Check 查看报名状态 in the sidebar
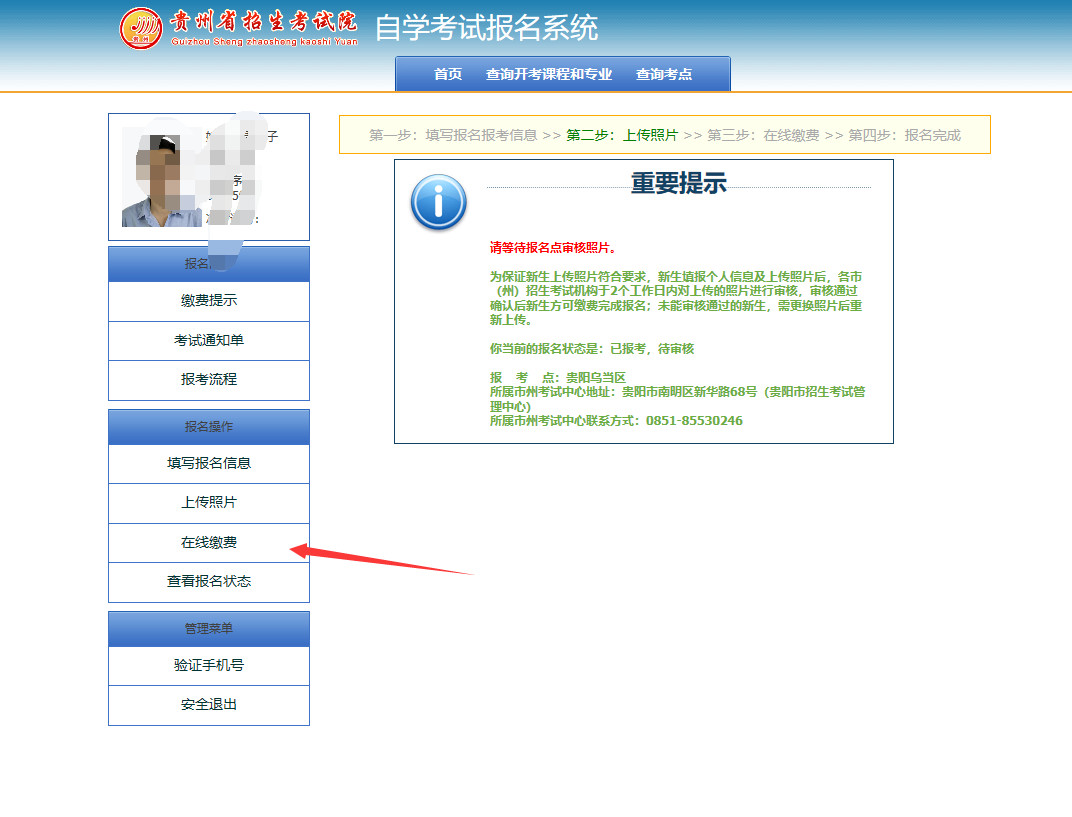The image size is (1072, 817). (209, 581)
